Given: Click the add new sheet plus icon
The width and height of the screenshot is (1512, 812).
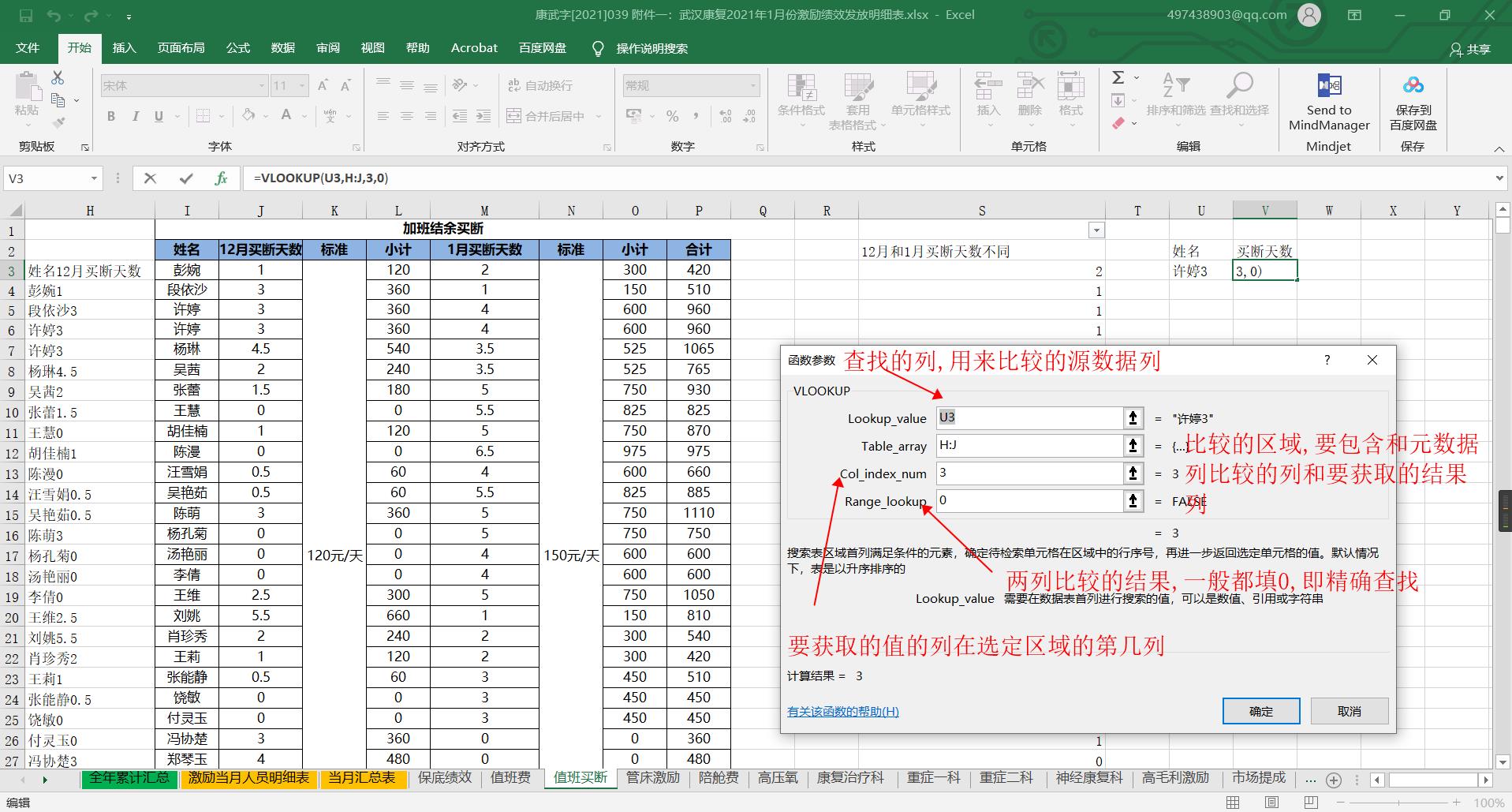Looking at the screenshot, I should click(x=1334, y=780).
